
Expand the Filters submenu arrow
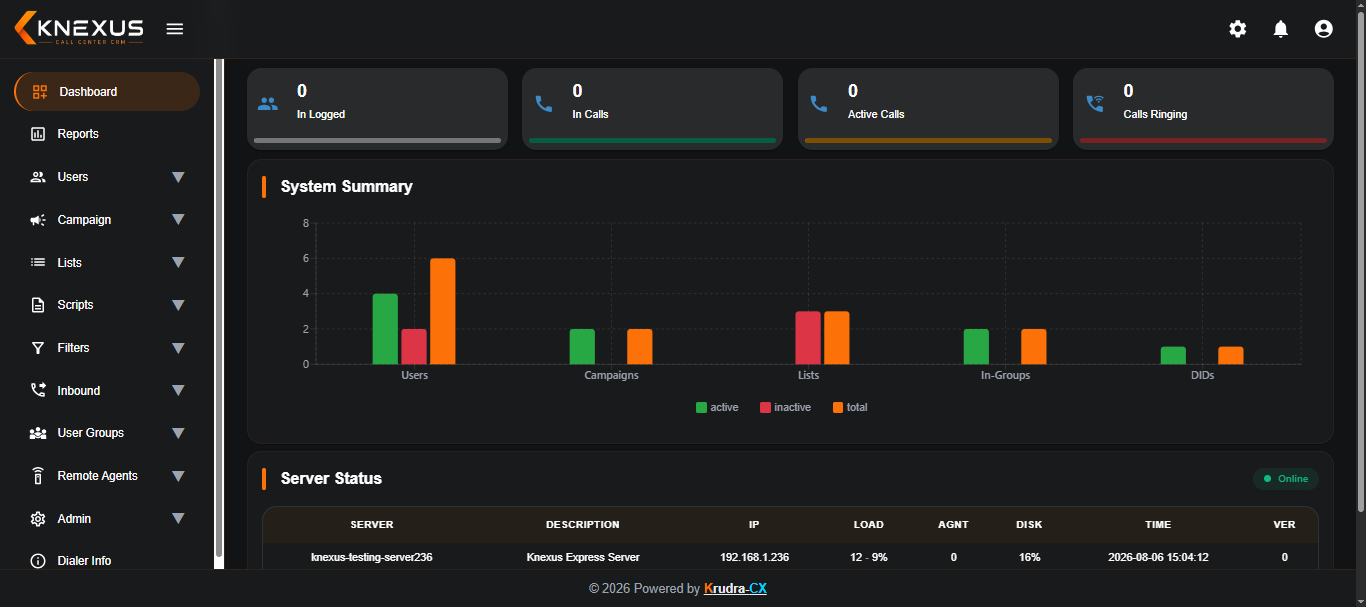click(178, 348)
